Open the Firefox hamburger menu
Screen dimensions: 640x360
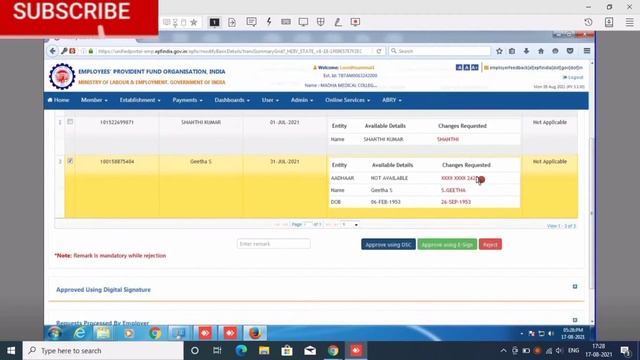pos(587,51)
